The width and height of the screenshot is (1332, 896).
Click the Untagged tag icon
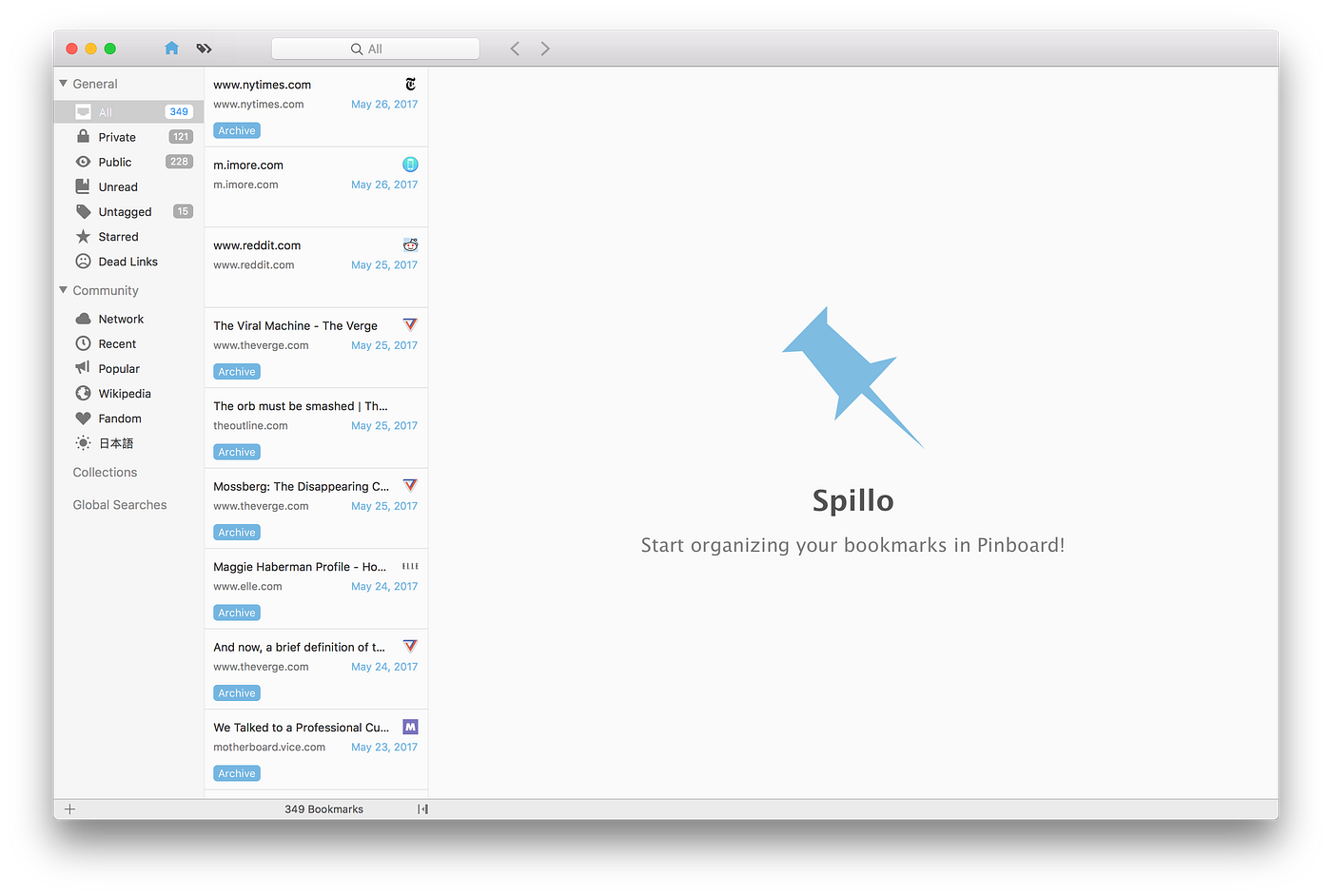coord(84,211)
